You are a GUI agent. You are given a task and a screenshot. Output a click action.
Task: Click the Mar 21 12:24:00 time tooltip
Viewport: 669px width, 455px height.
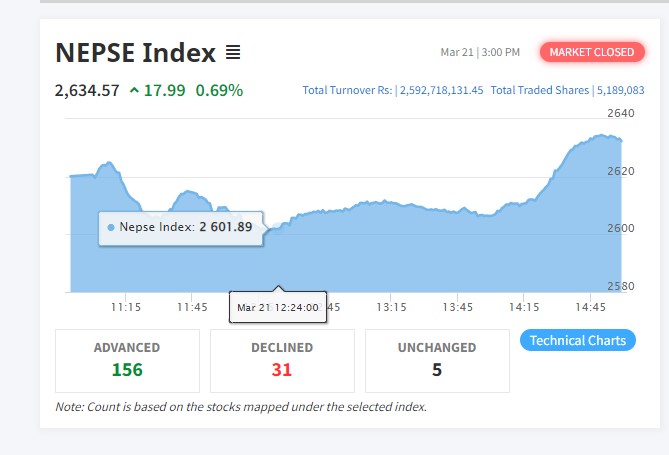click(278, 307)
